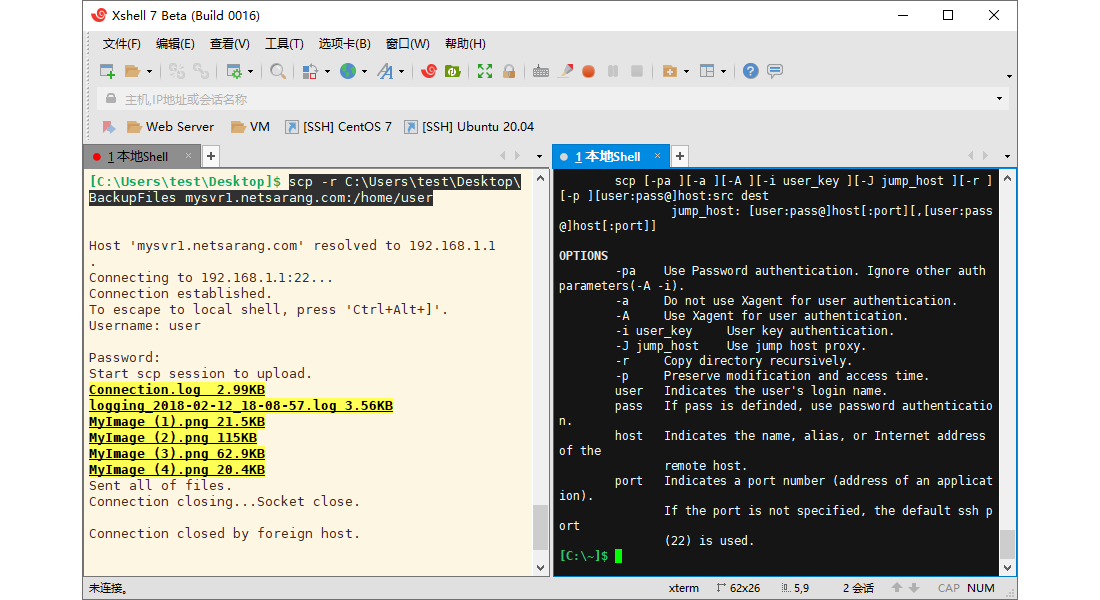Open the 窗口(W) menu
Screen dimensions: 1100x600
(x=408, y=44)
